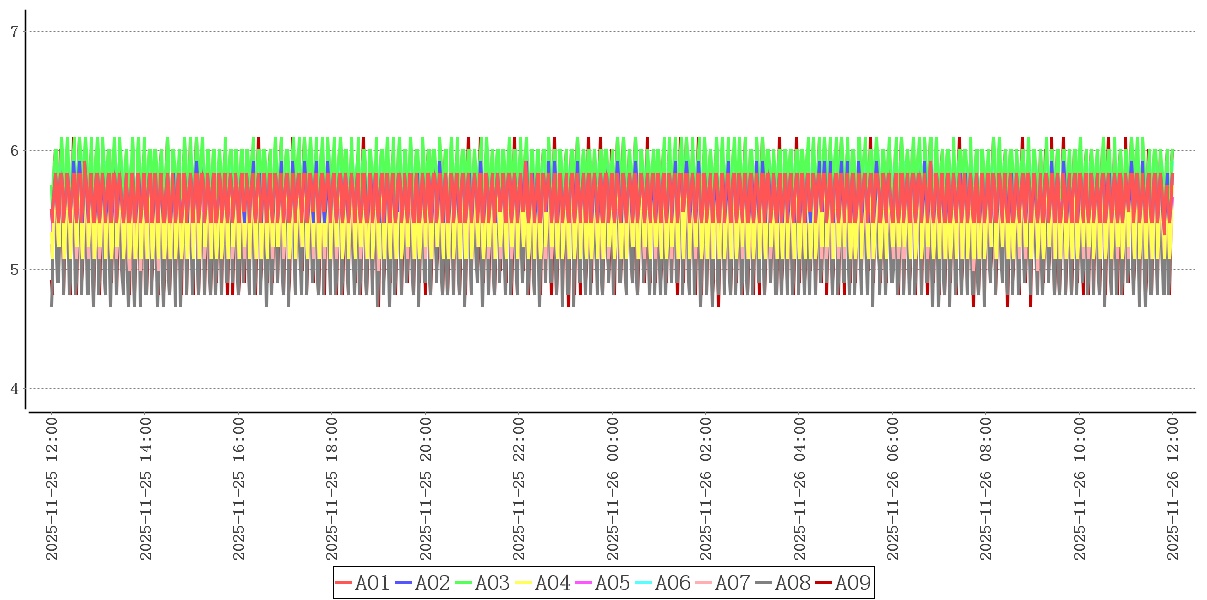This screenshot has width=1207, height=600.
Task: Select the cyan A06 legend swatch
Action: click(645, 583)
